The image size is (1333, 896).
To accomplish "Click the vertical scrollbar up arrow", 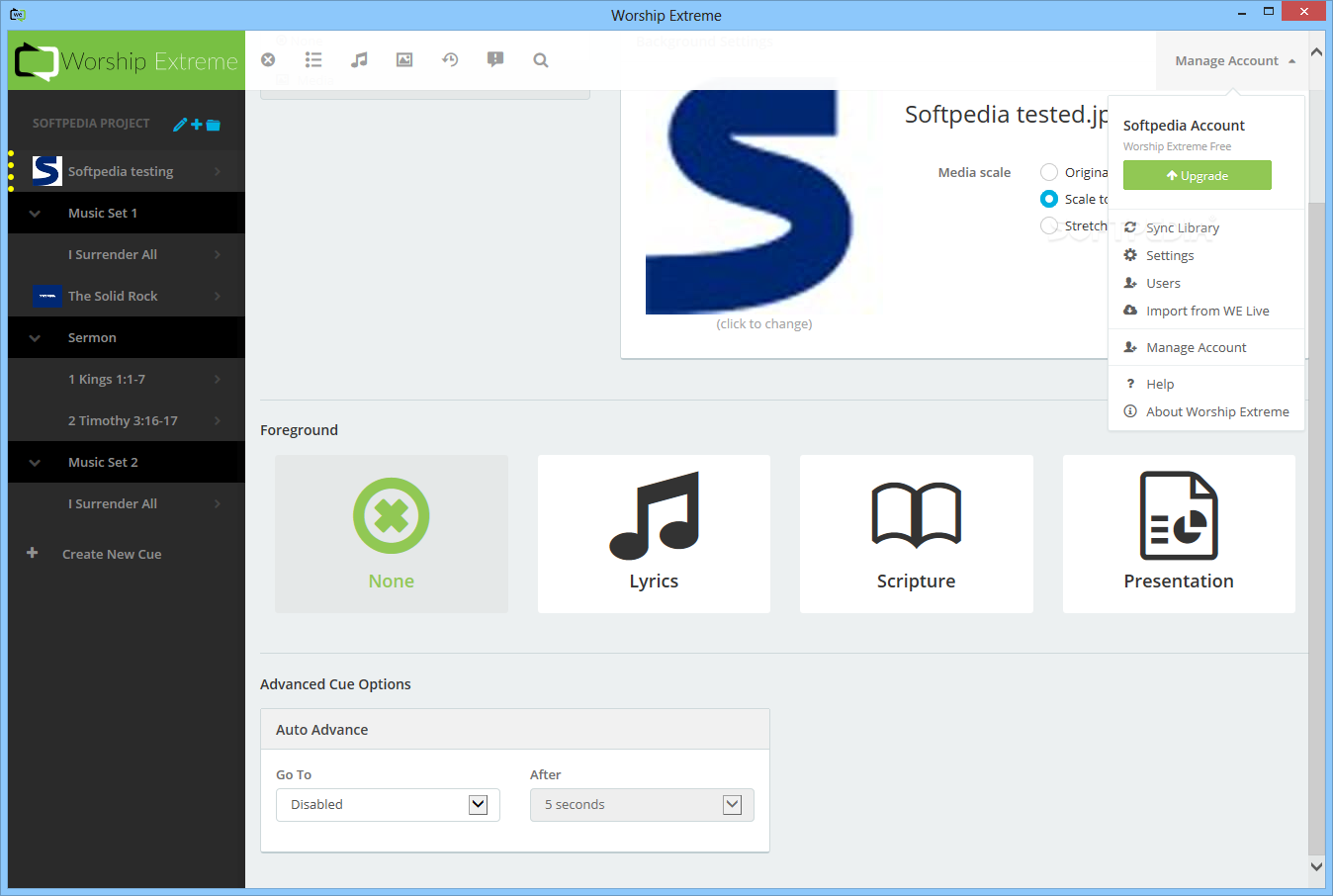I will coord(1316,51).
